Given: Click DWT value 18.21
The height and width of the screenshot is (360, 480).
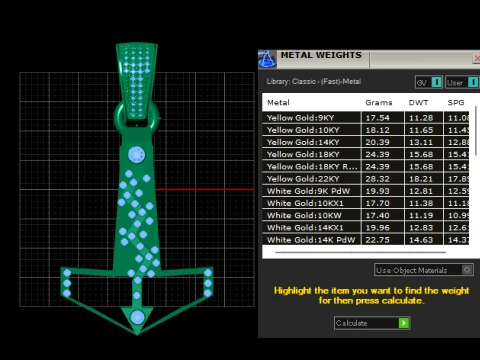Looking at the screenshot, I should (421, 179).
